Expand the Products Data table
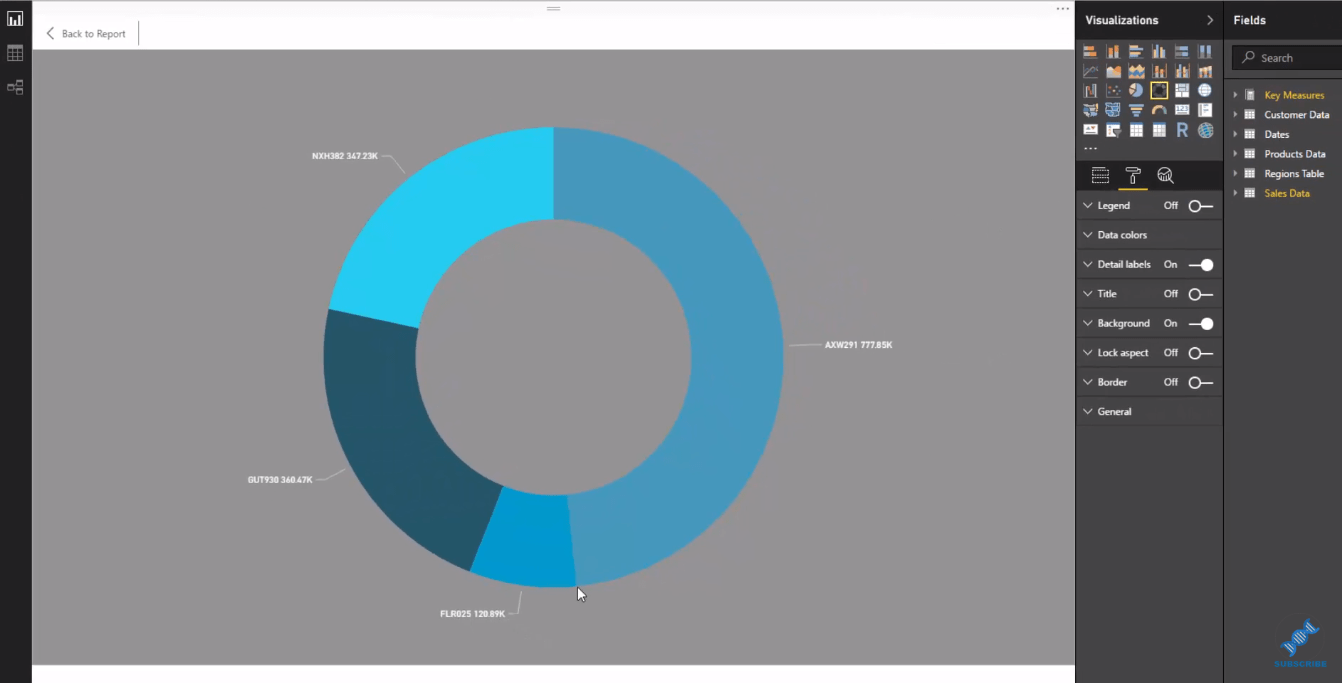 pos(1236,154)
